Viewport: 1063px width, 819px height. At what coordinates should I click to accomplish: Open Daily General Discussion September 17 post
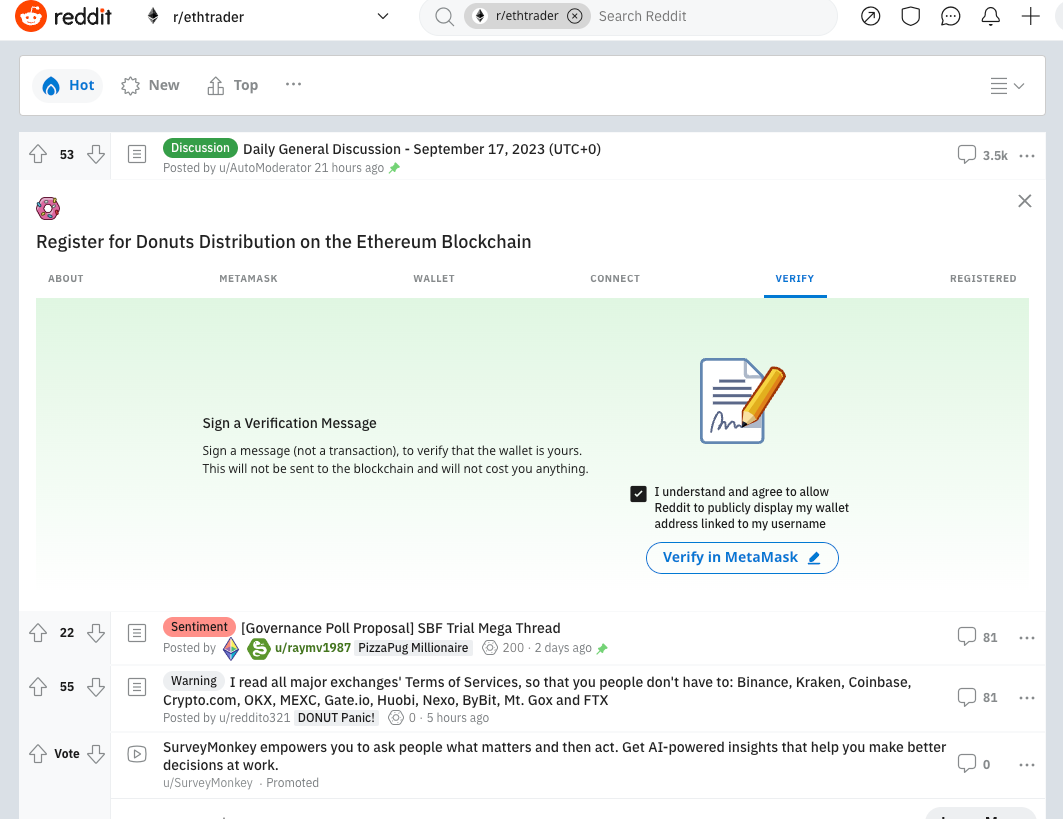pos(422,149)
